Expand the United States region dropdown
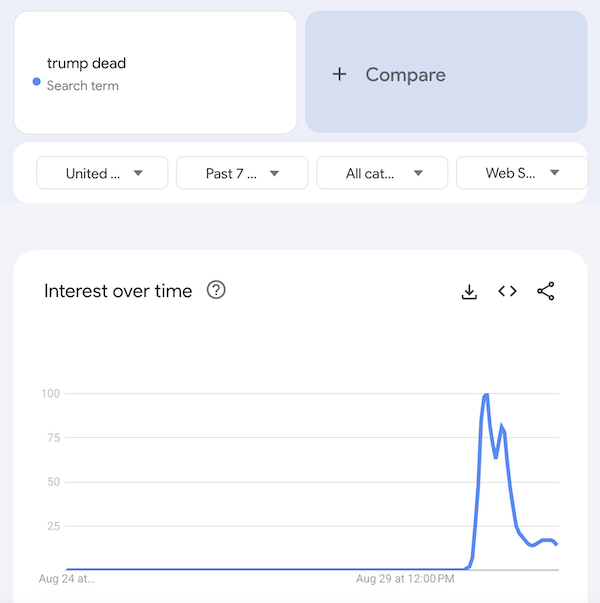600x603 pixels. 102,173
